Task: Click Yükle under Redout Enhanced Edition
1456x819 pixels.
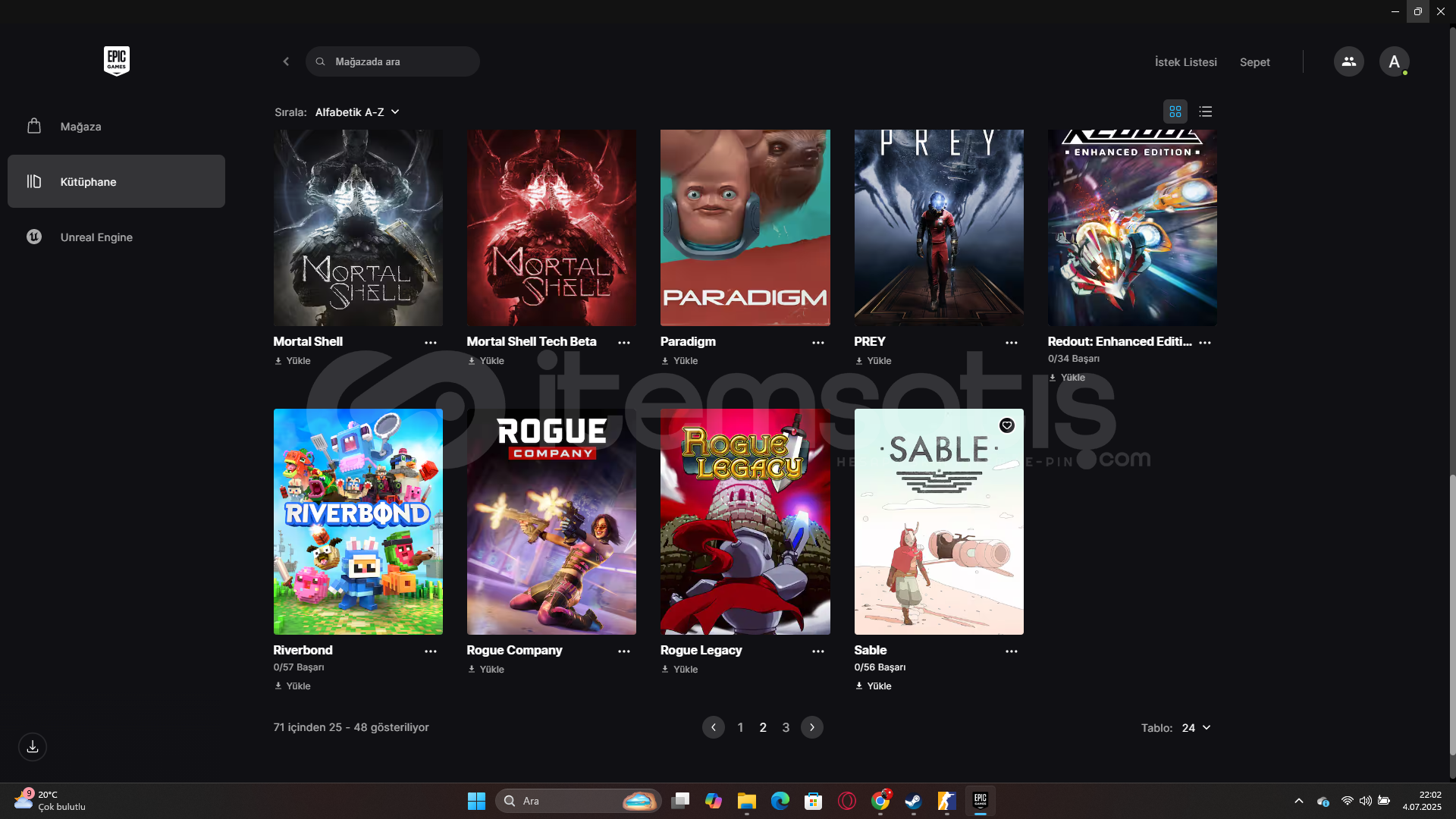Action: click(x=1067, y=378)
